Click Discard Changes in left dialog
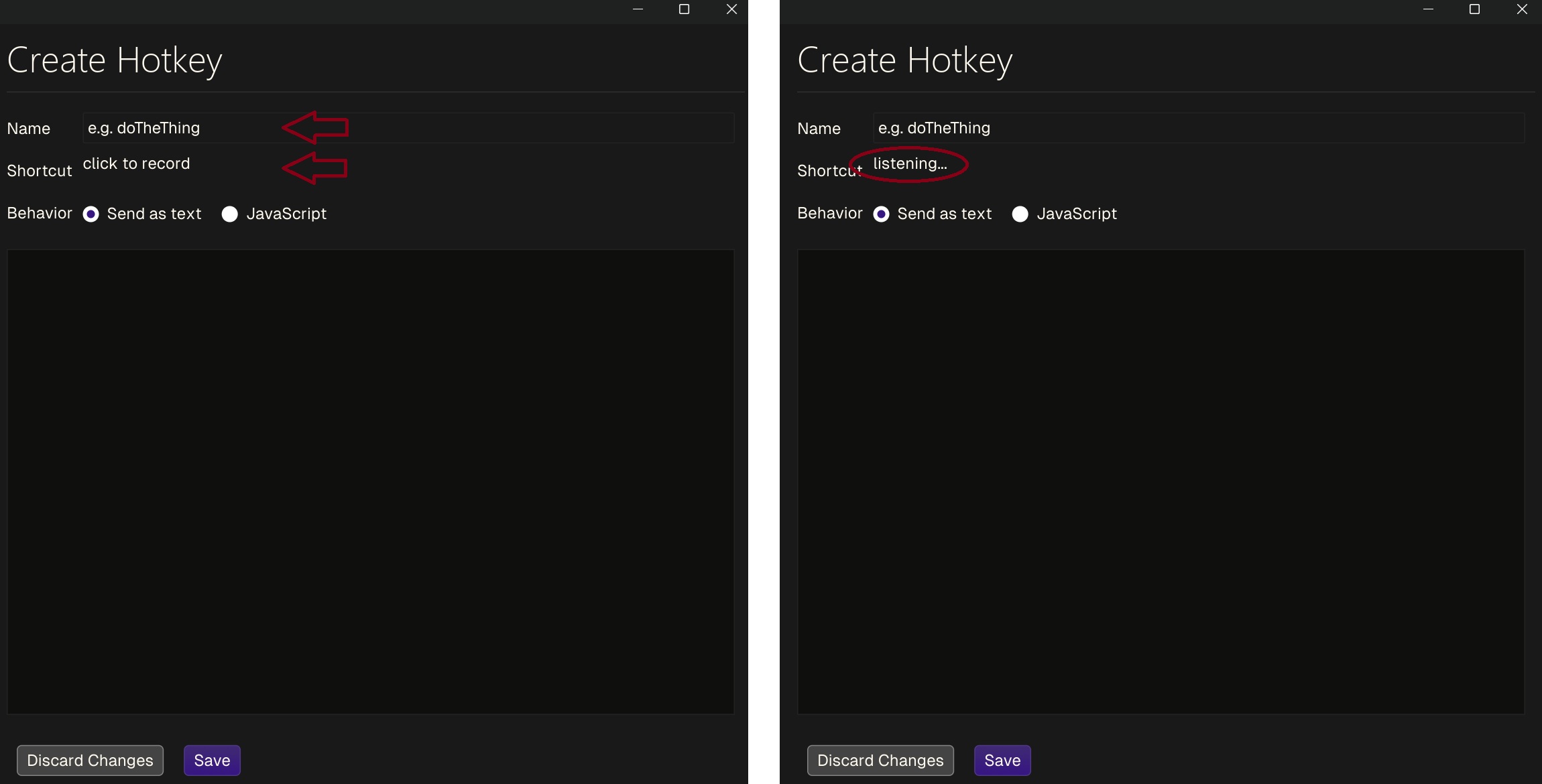Viewport: 1542px width, 784px height. 90,760
